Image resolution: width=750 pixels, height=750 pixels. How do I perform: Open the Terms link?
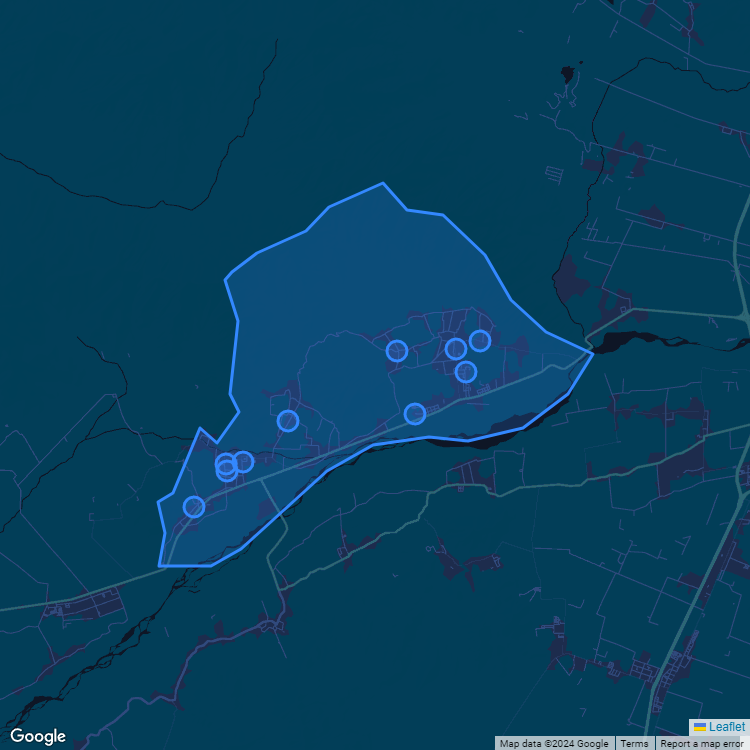634,743
